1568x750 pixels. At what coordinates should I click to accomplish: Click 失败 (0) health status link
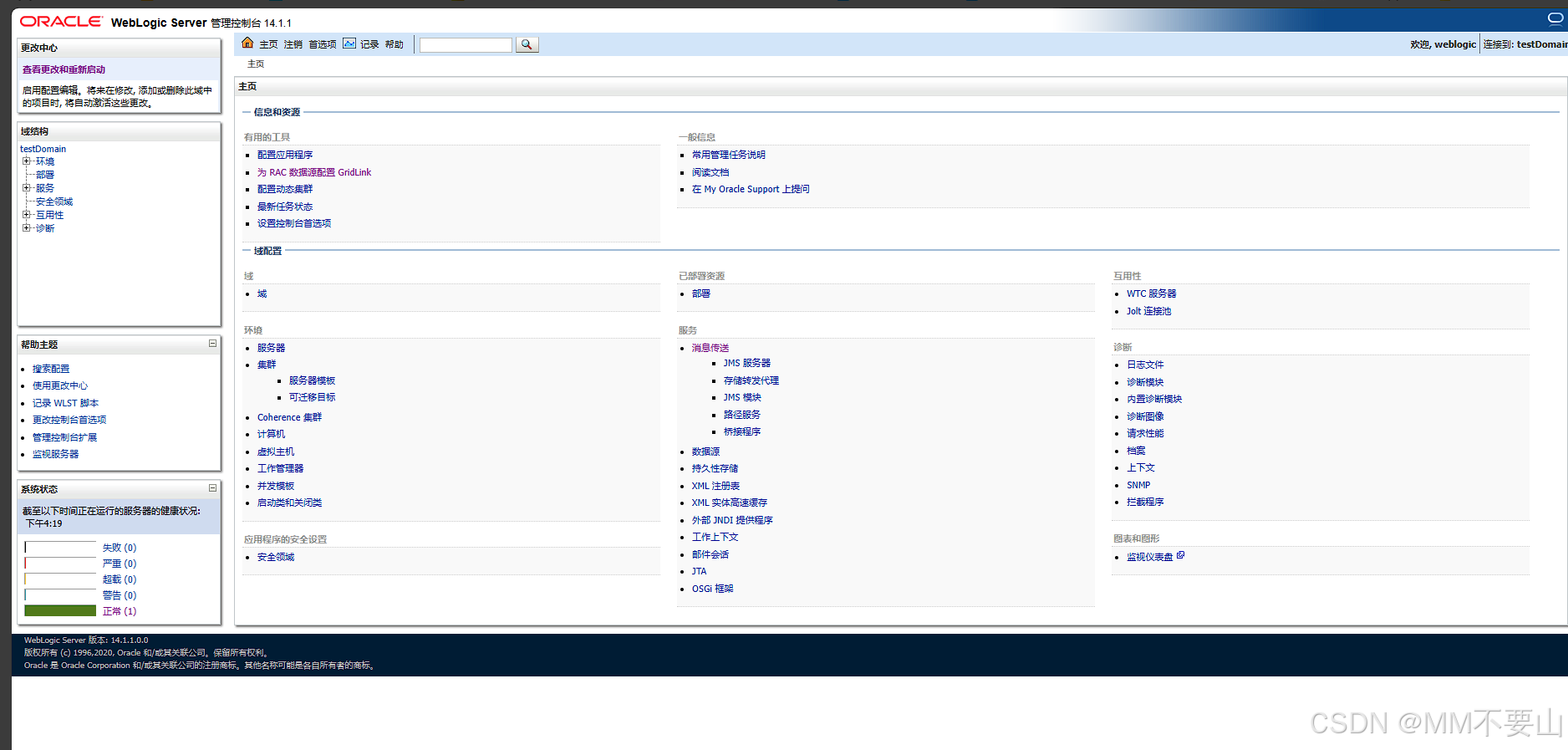pos(120,548)
